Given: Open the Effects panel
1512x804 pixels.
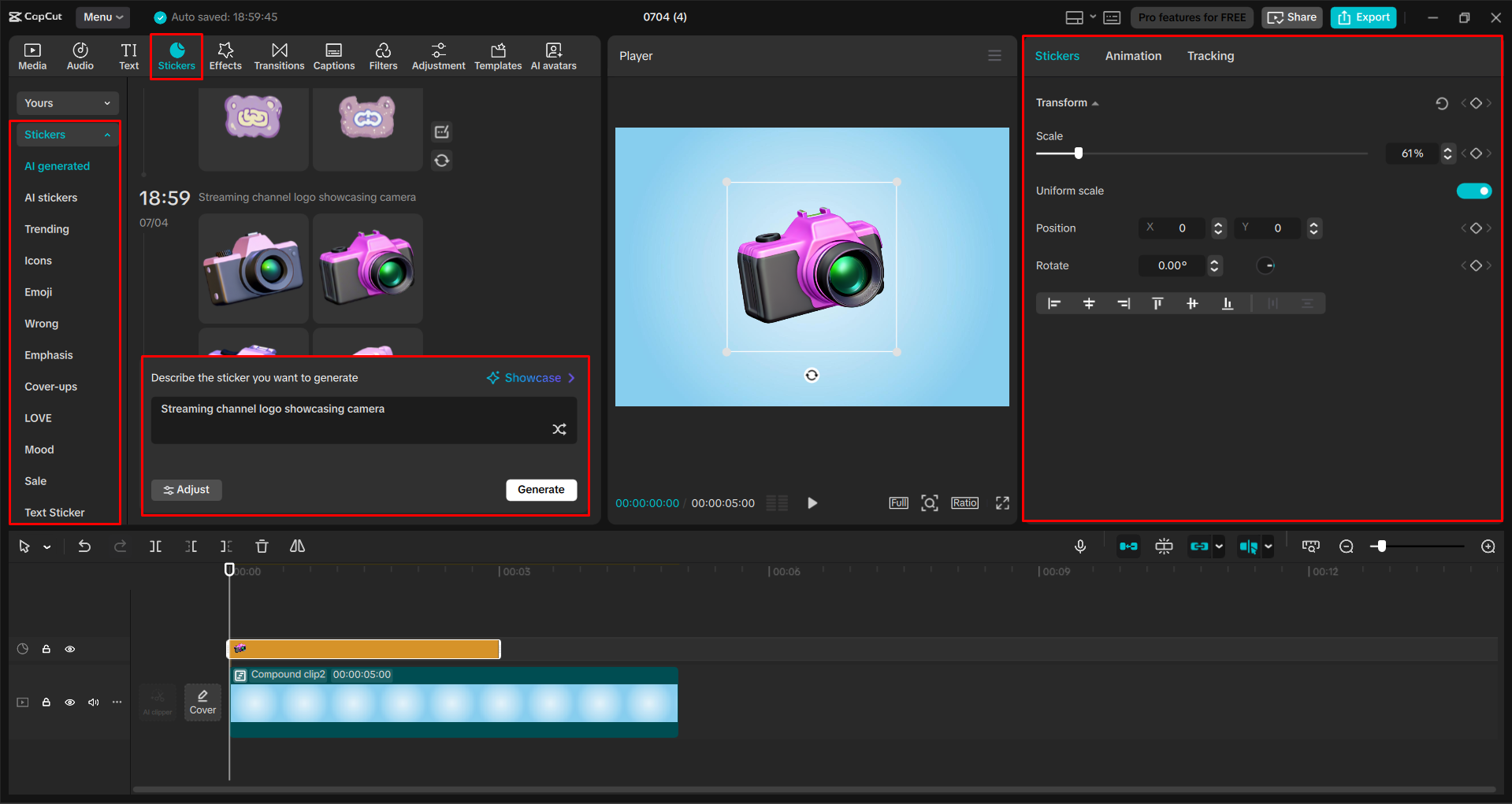Looking at the screenshot, I should pos(226,55).
